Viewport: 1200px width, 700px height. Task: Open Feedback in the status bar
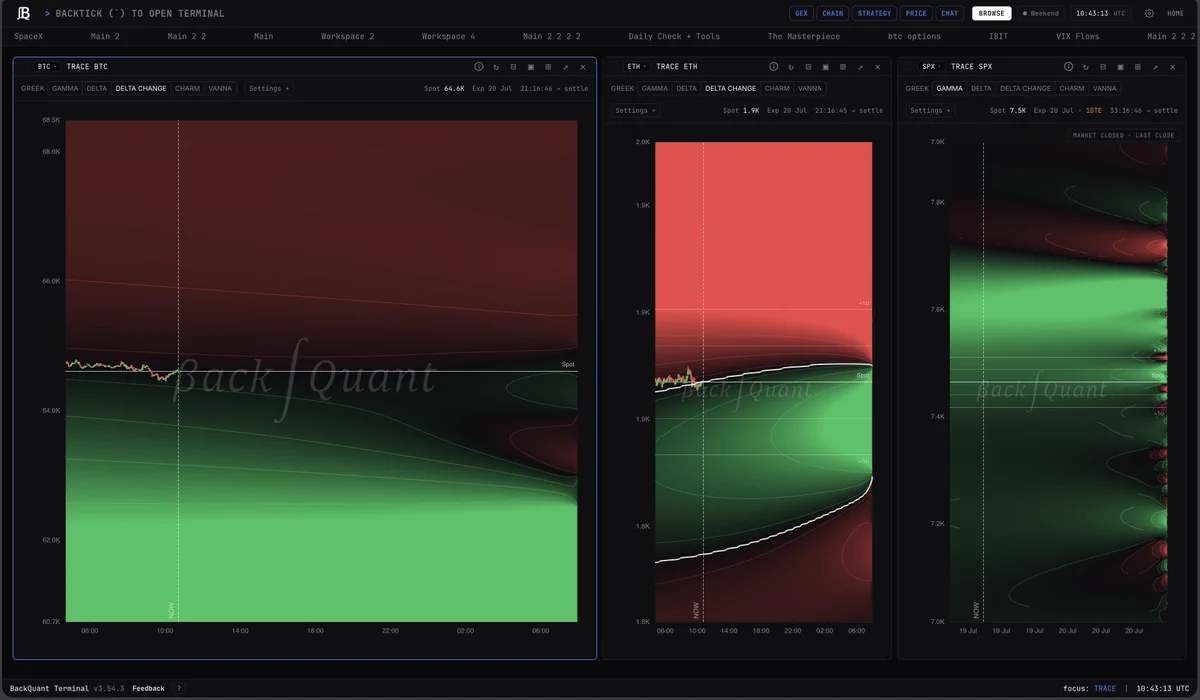pos(148,688)
